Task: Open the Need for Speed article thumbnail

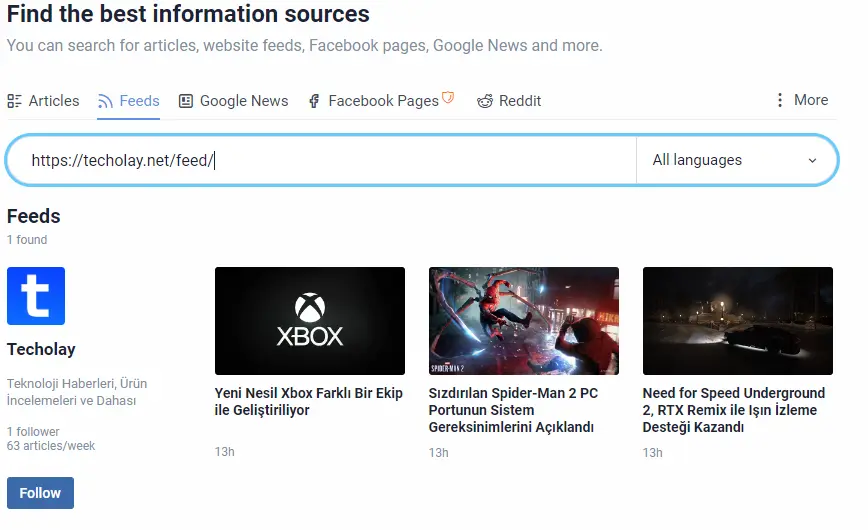Action: pos(738,321)
